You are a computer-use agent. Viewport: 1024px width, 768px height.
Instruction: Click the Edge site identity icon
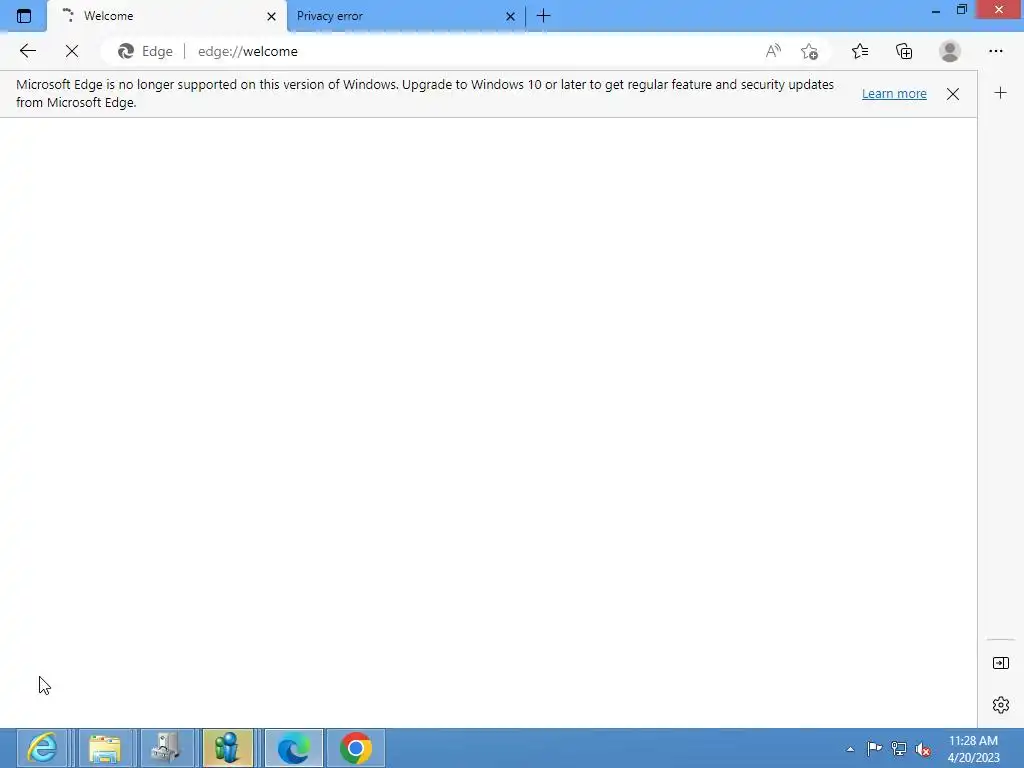[145, 51]
